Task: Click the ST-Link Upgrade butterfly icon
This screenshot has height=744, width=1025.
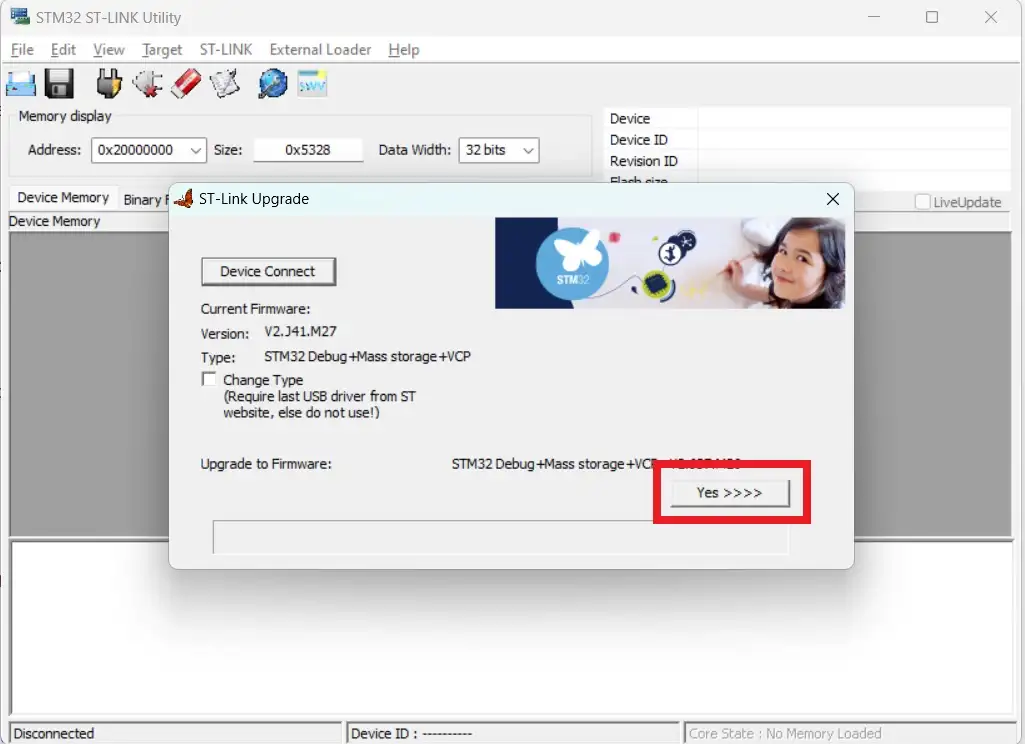Action: [184, 199]
